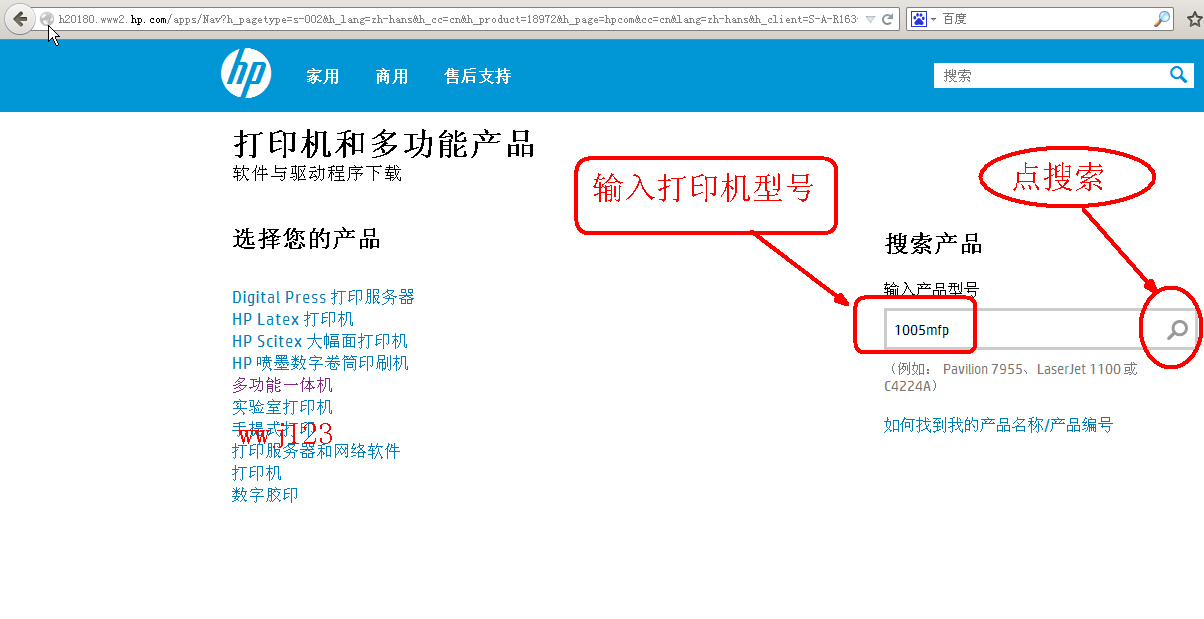Click the HP header 搜索 field
The width and height of the screenshot is (1204, 619).
1049,75
